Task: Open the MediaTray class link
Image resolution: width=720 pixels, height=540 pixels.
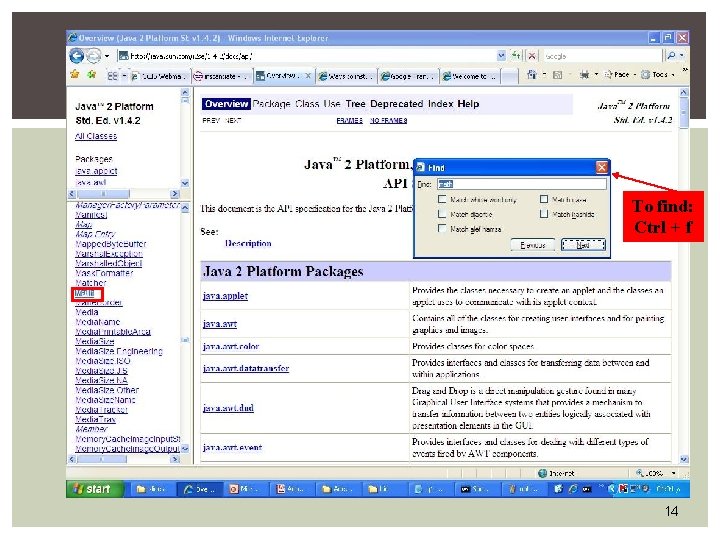Action: tap(95, 420)
